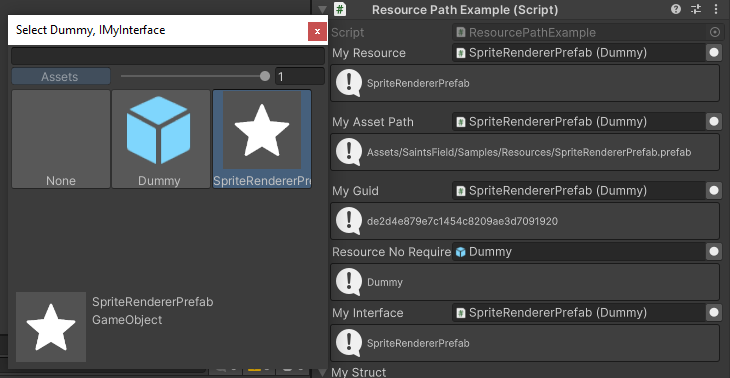The image size is (730, 378).
Task: Click info icon beside Dummy message
Action: tap(349, 282)
